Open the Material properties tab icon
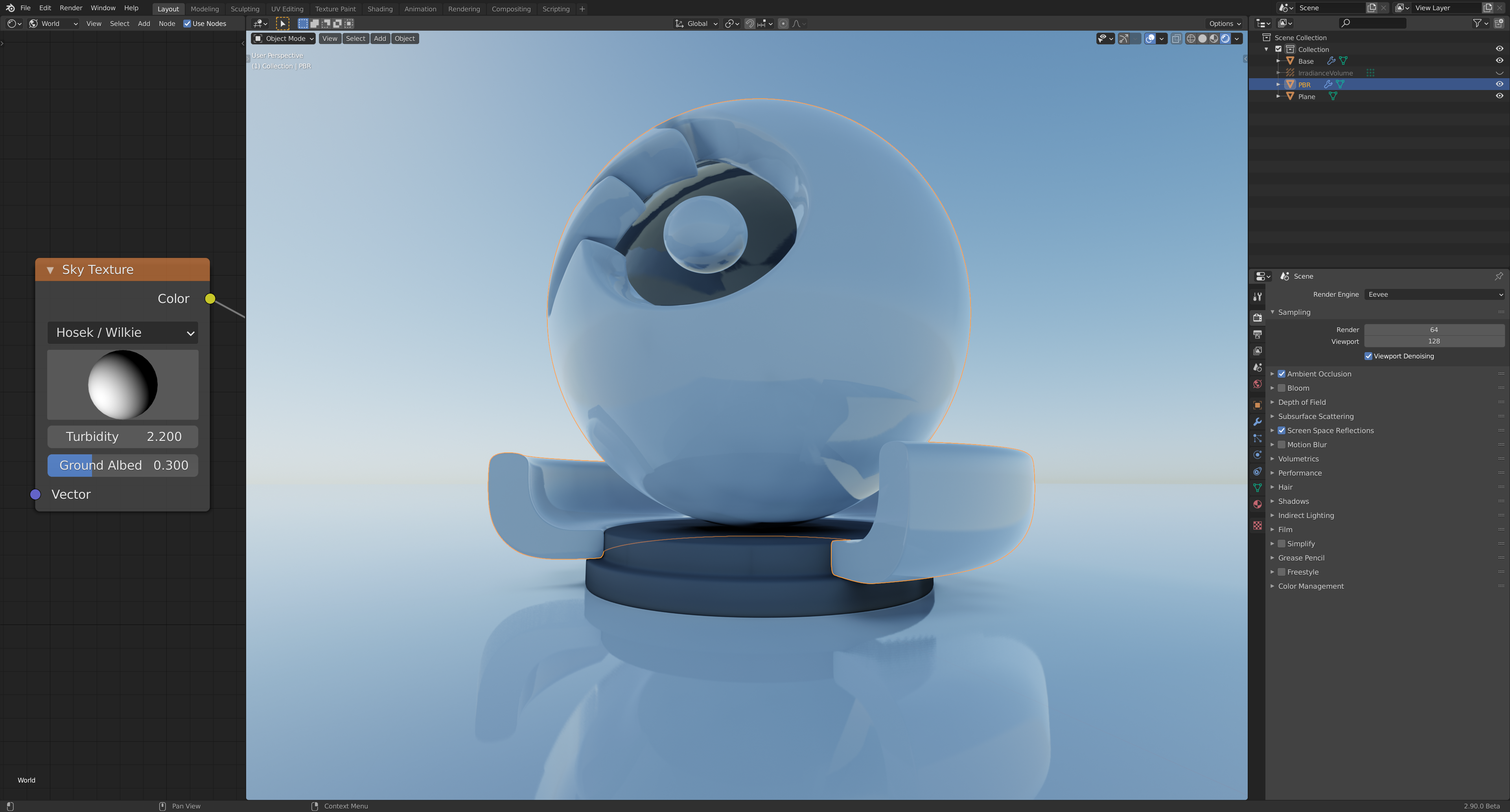Viewport: 1510px width, 812px height. pos(1258,504)
